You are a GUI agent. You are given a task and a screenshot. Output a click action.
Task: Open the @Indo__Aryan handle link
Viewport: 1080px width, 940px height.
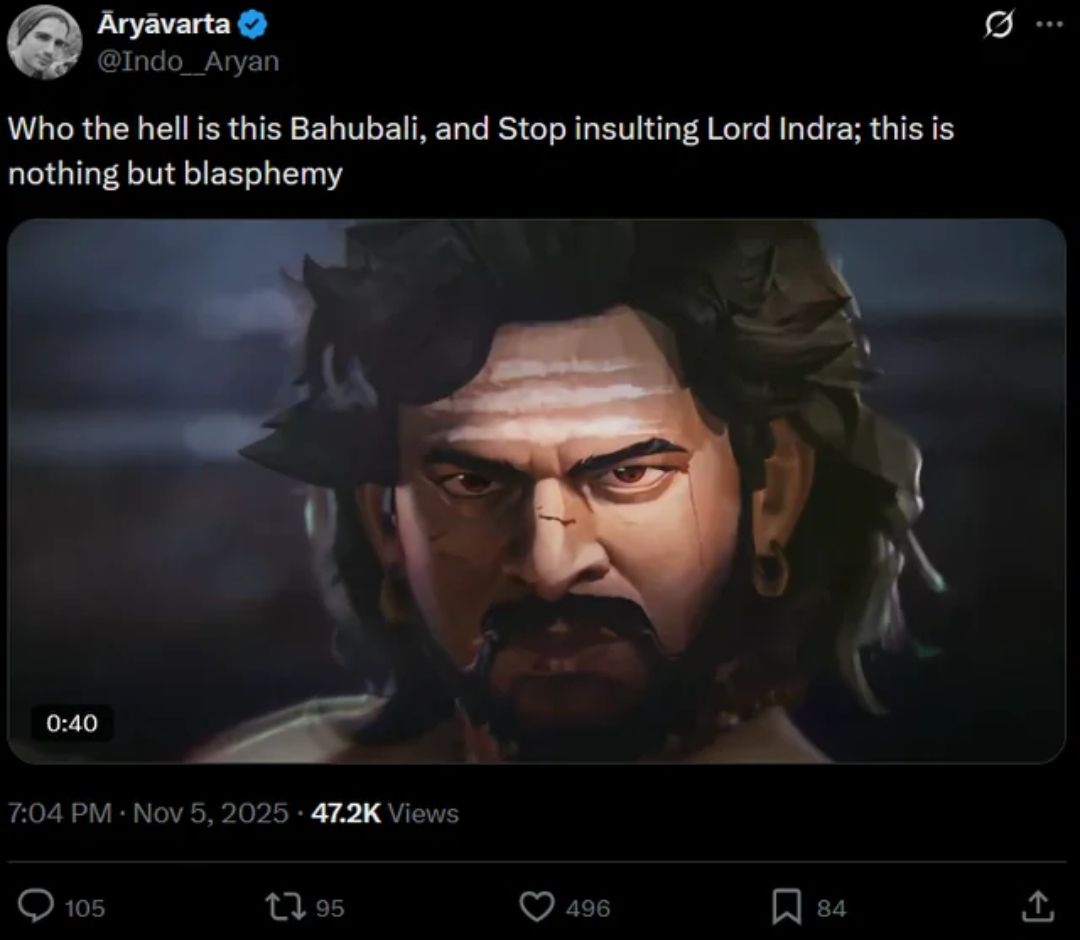(187, 61)
